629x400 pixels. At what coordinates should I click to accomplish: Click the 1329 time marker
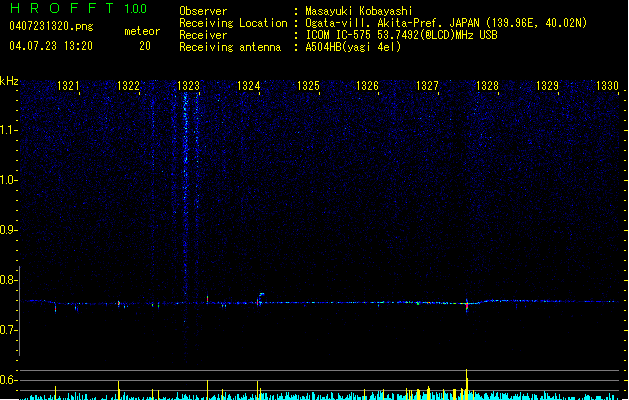coord(547,86)
